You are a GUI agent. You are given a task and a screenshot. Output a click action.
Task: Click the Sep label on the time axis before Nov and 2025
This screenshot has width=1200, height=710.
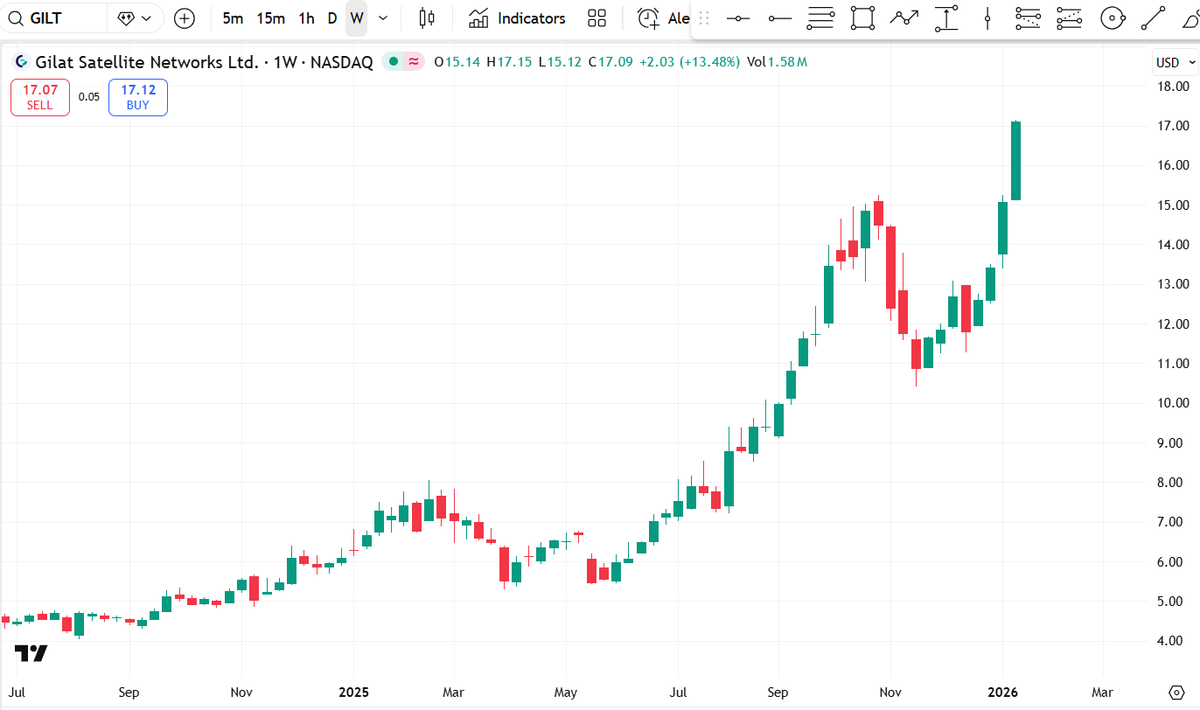coord(129,692)
